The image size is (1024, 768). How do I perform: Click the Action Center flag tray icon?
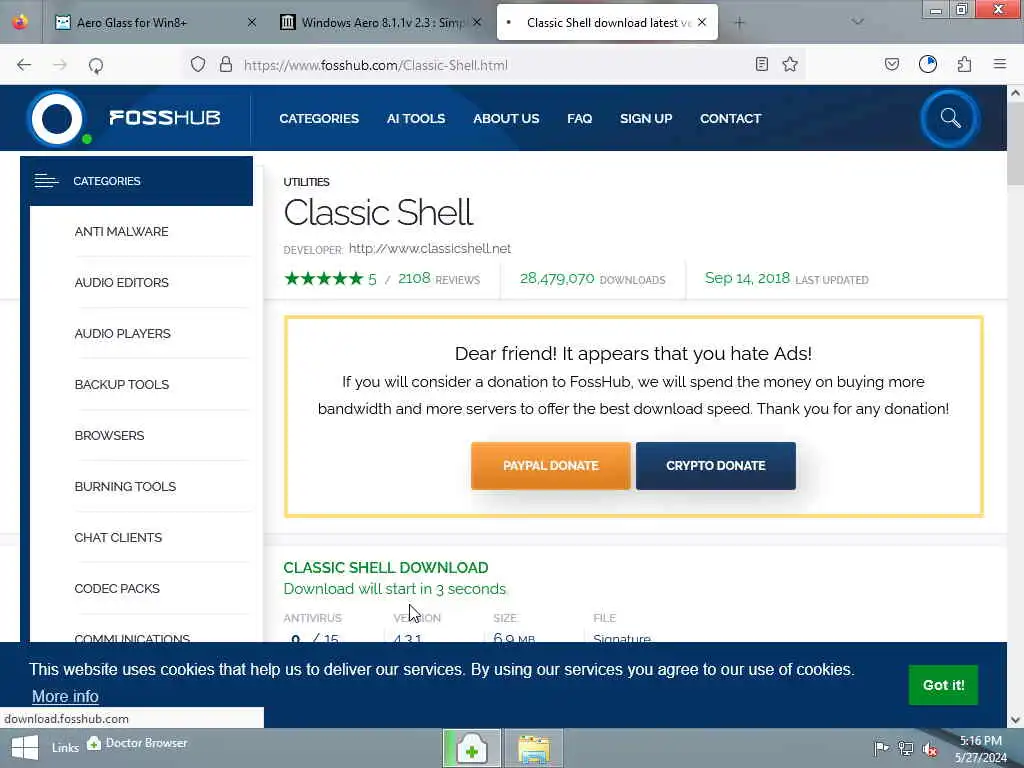881,748
